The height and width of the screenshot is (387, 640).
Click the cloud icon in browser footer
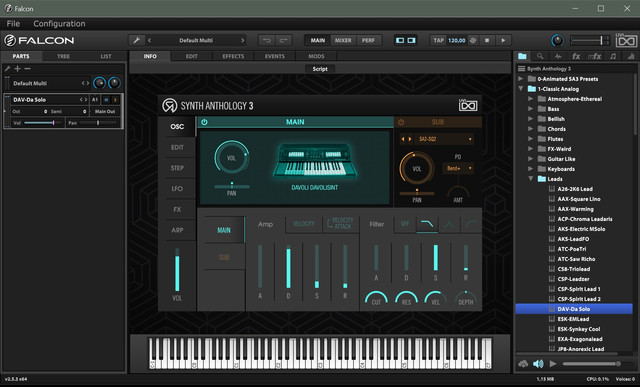[523, 364]
